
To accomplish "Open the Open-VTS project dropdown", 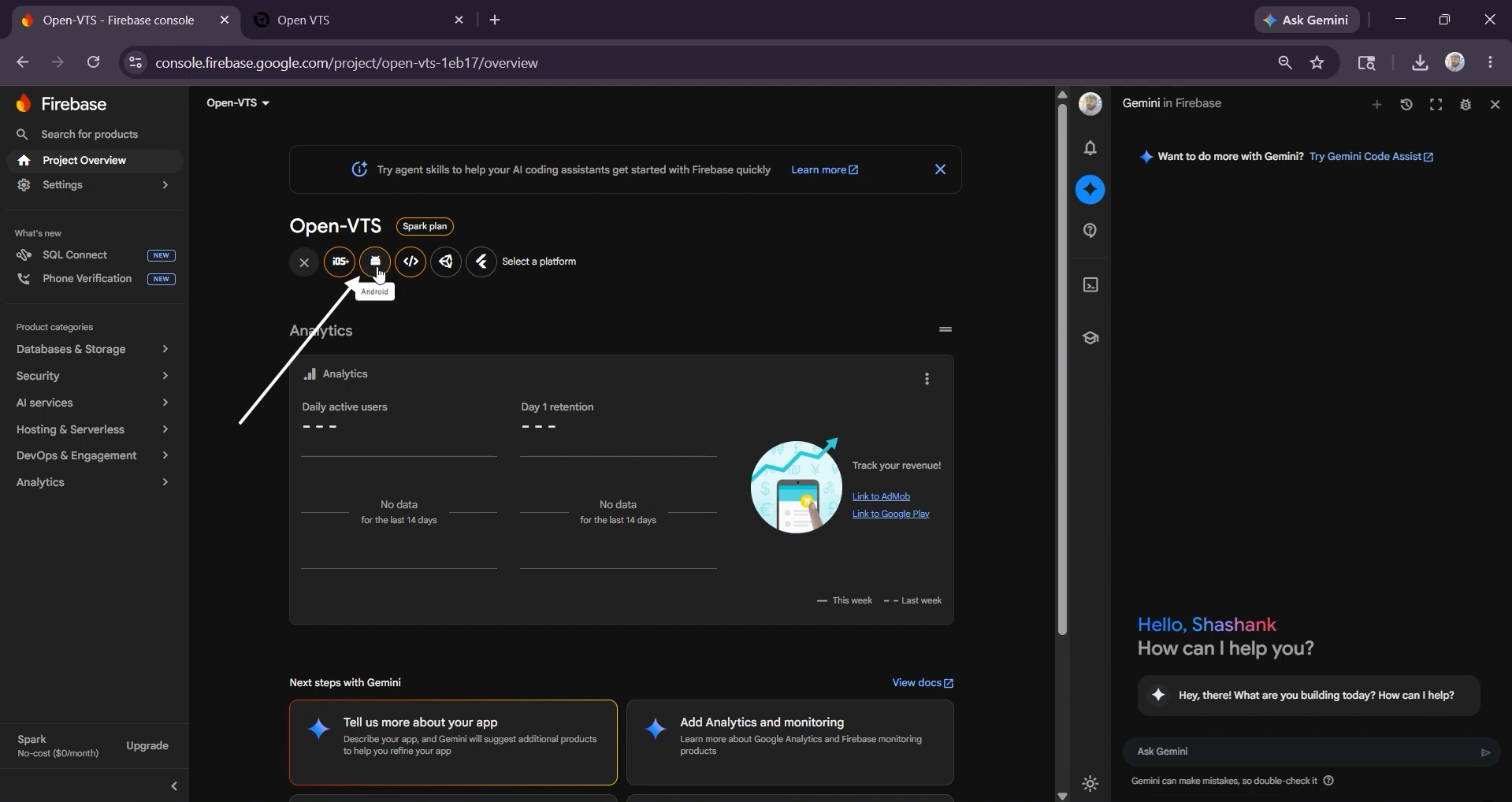I will click(238, 103).
